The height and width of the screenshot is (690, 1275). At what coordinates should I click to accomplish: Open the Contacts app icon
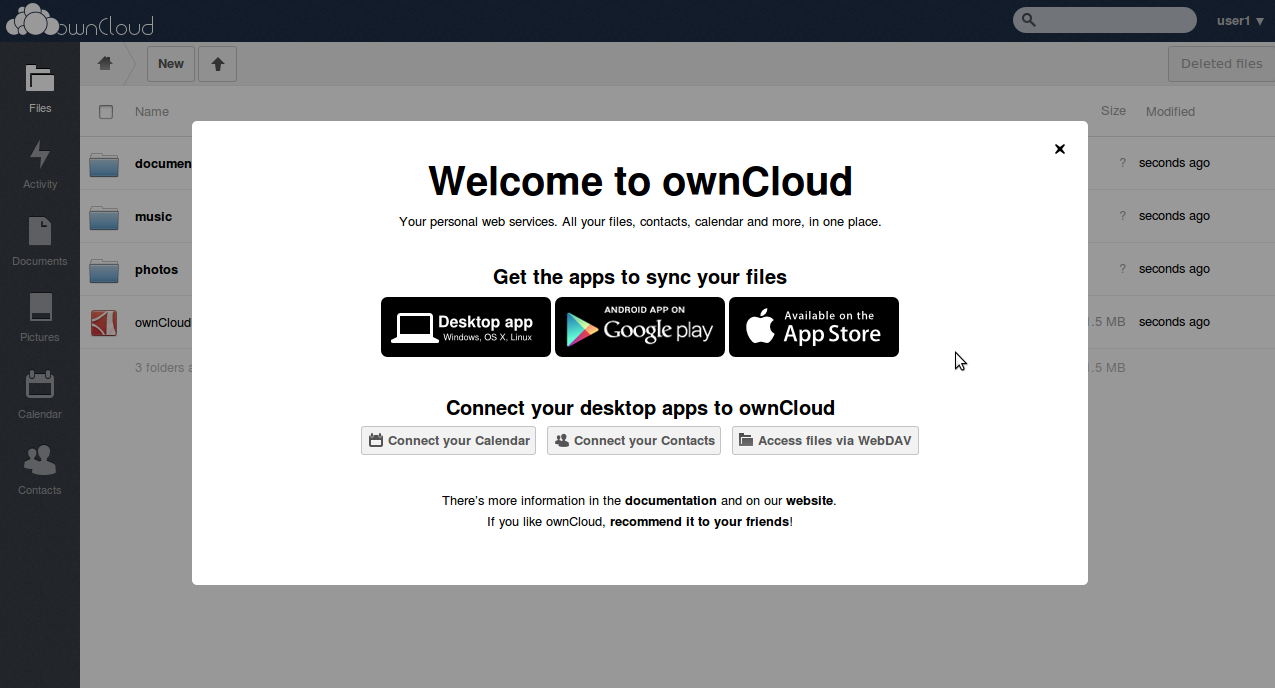40,469
